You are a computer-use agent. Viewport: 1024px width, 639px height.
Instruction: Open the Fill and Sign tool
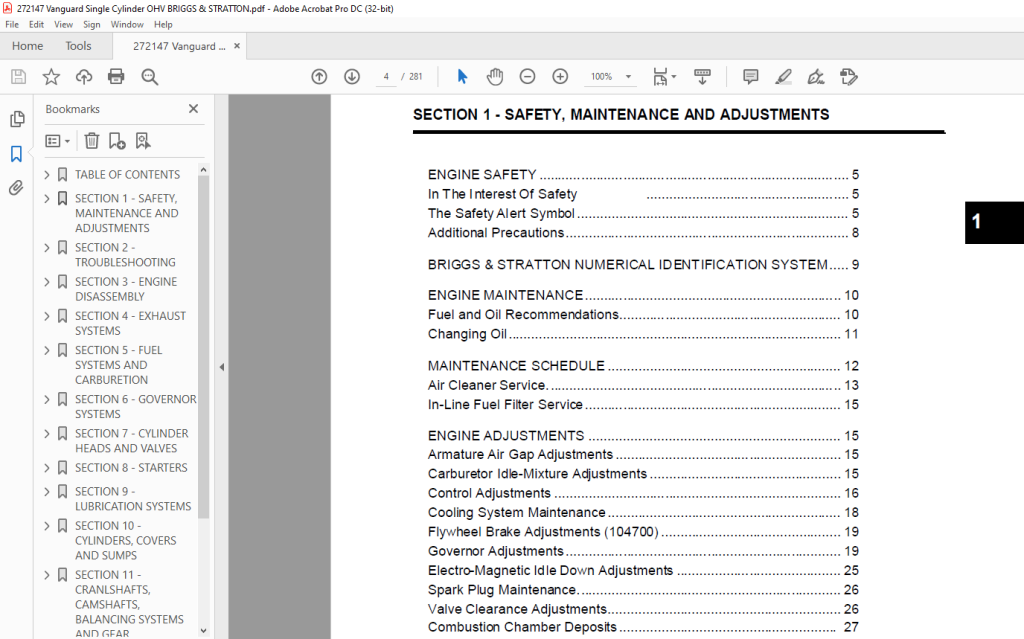point(816,77)
